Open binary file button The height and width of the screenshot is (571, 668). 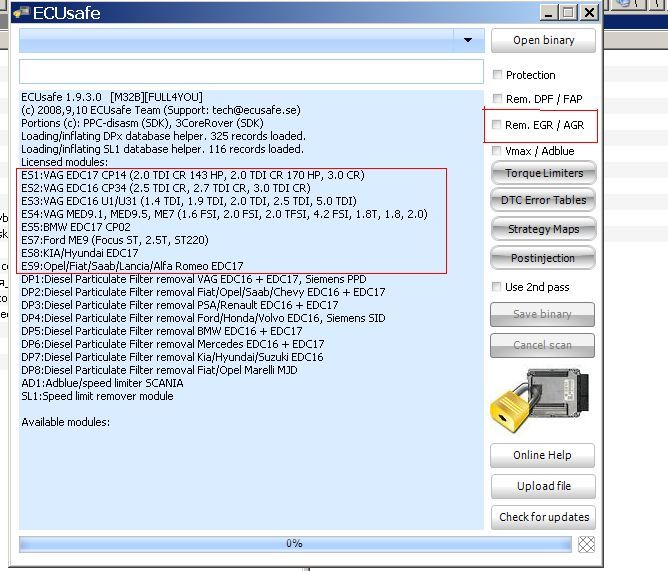point(543,40)
